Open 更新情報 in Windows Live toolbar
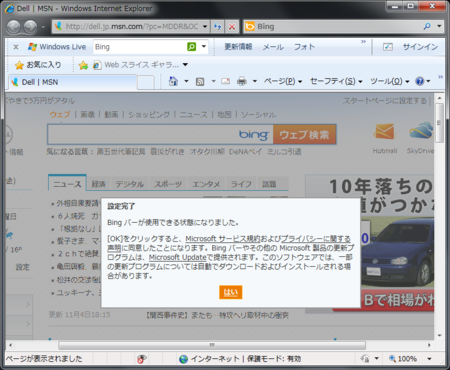 pos(238,47)
